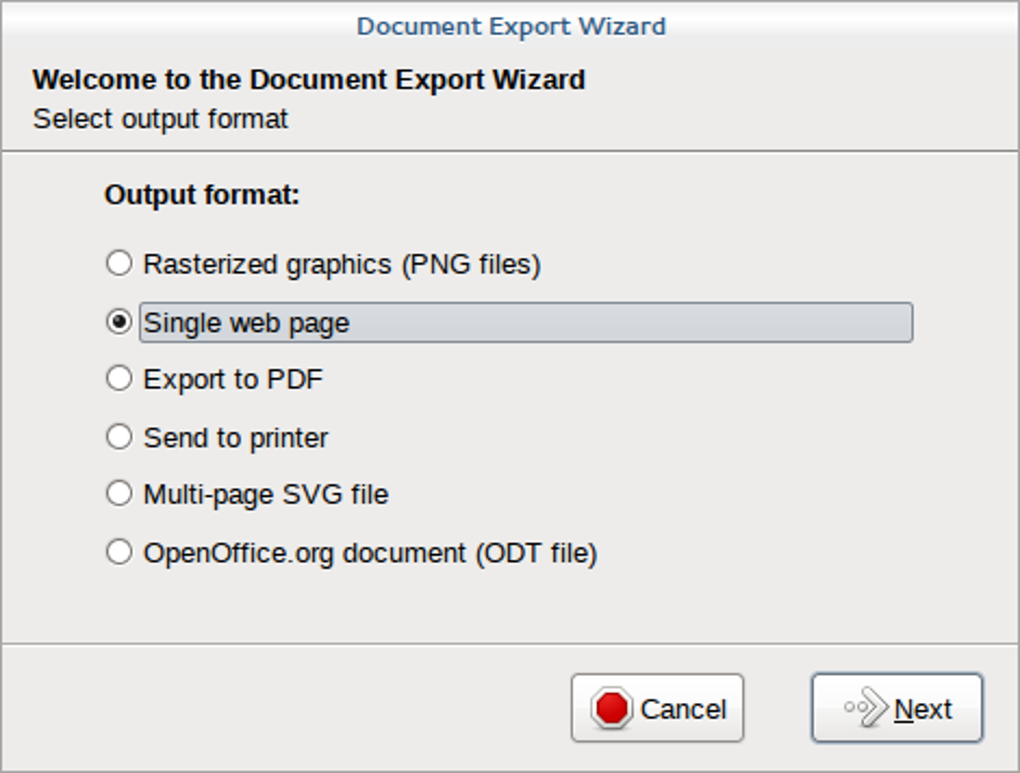
Task: Click the "Rasterized graphics (PNG files)" label
Action: tap(342, 264)
